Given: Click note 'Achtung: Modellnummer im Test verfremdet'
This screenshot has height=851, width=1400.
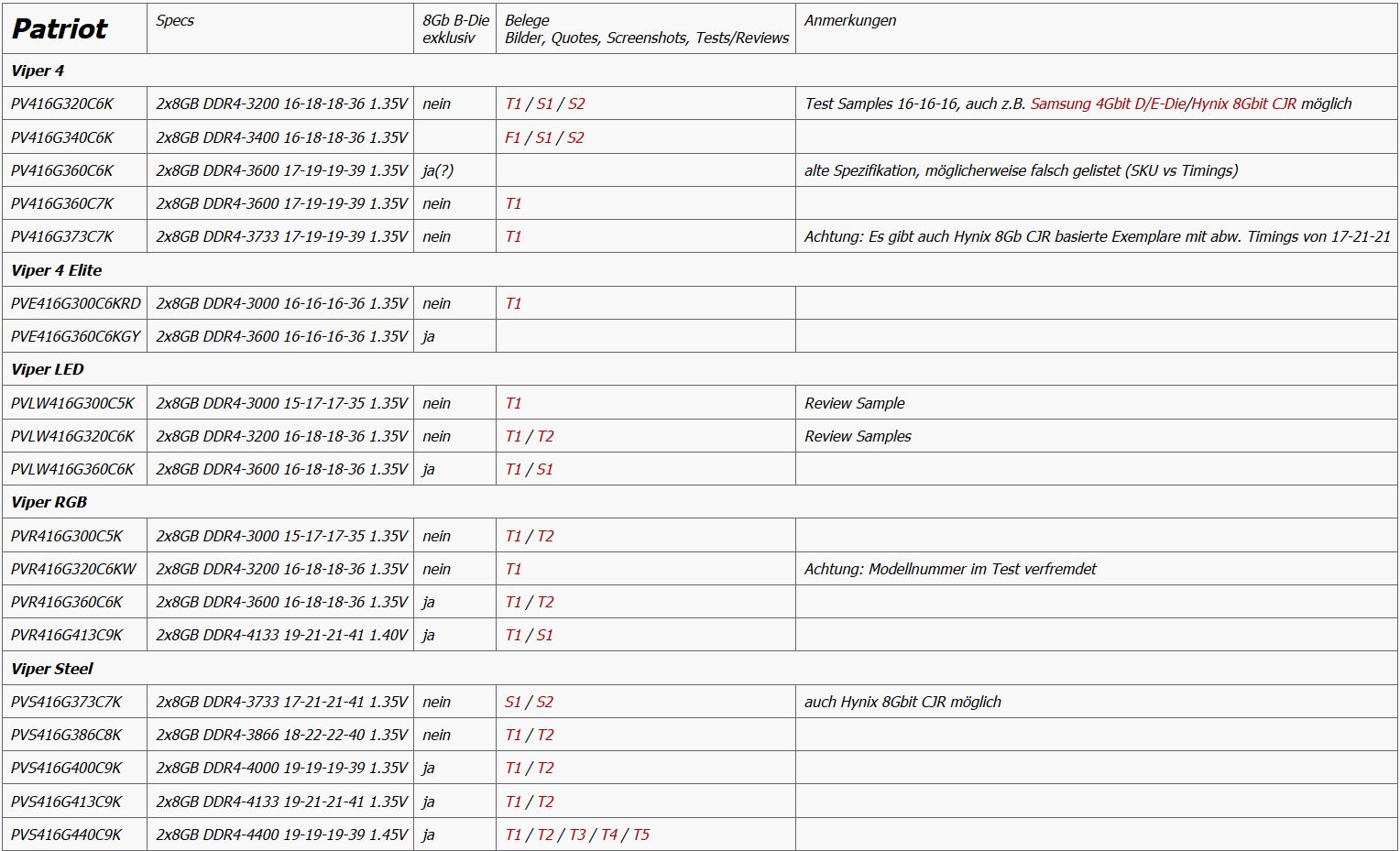Looking at the screenshot, I should pos(950,569).
